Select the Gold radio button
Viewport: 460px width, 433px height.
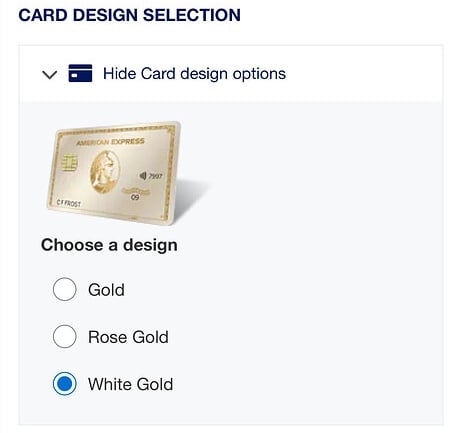click(x=64, y=289)
